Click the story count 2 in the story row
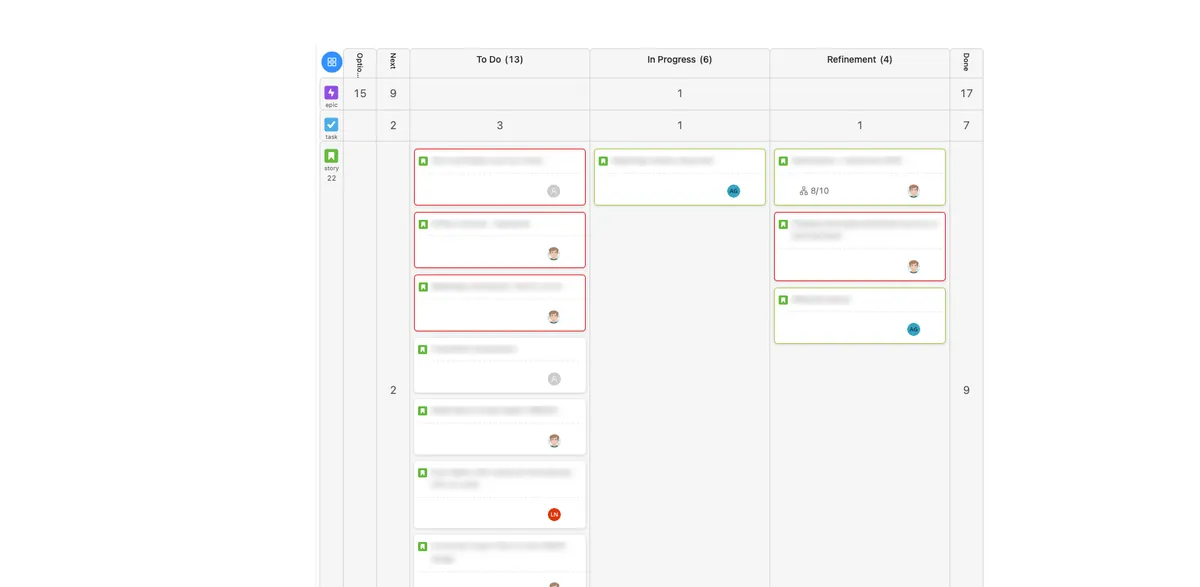The width and height of the screenshot is (1200, 587). coord(393,391)
